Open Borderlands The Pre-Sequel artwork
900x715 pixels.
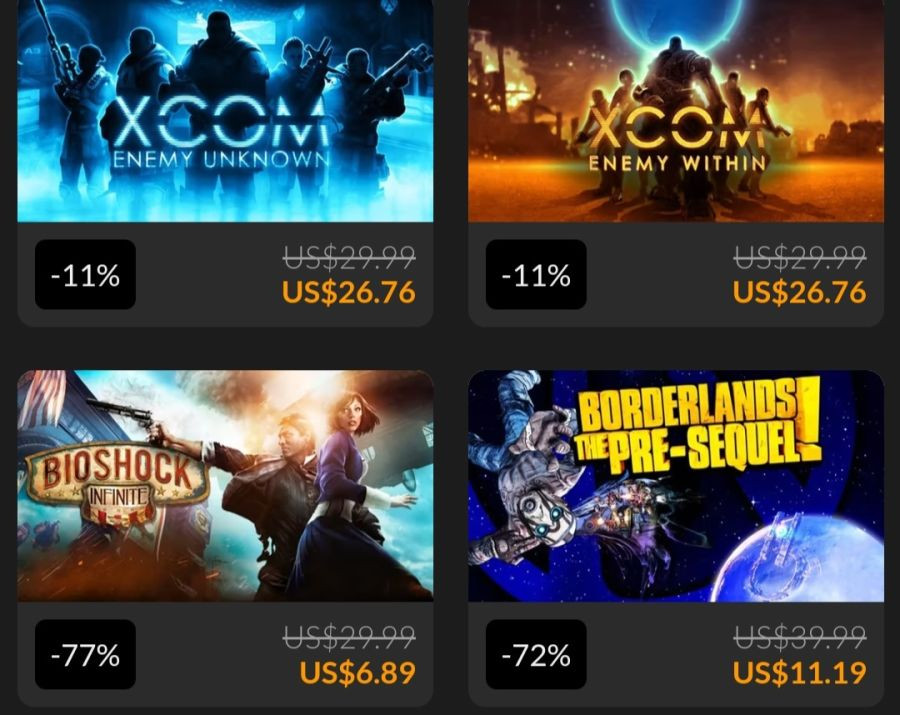click(676, 485)
